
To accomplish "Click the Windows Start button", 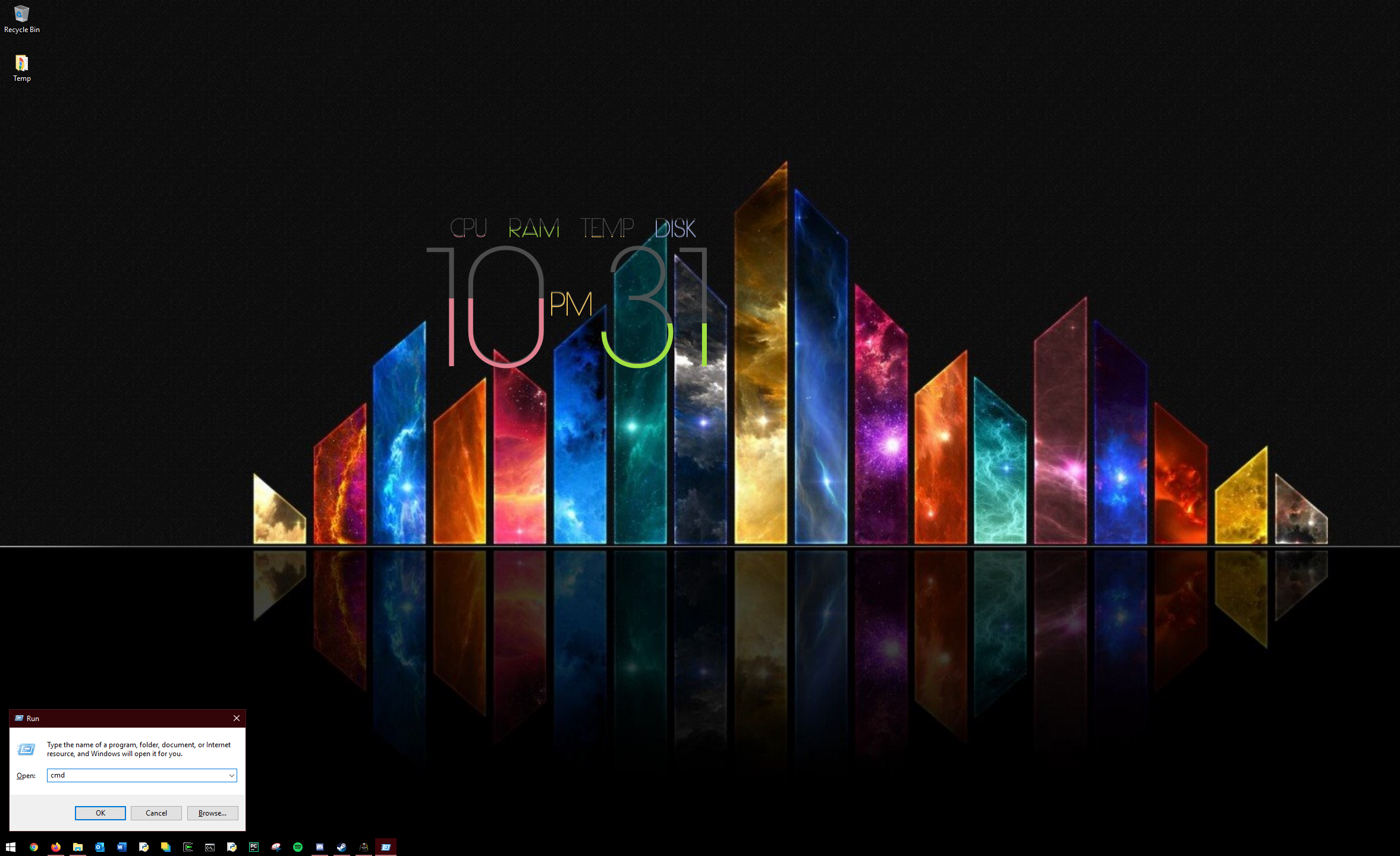I will coord(11,847).
